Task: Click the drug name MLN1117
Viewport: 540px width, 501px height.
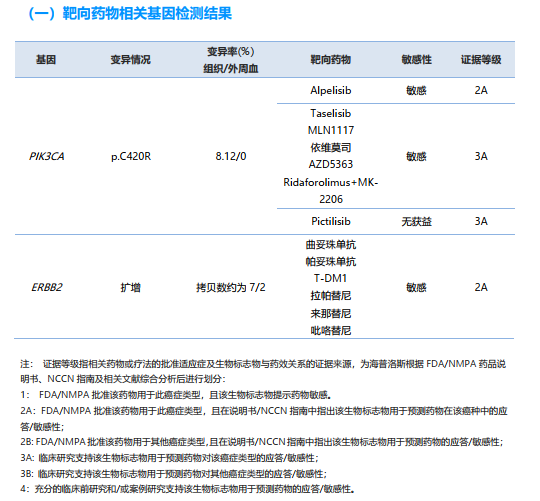Action: pyautogui.click(x=331, y=130)
